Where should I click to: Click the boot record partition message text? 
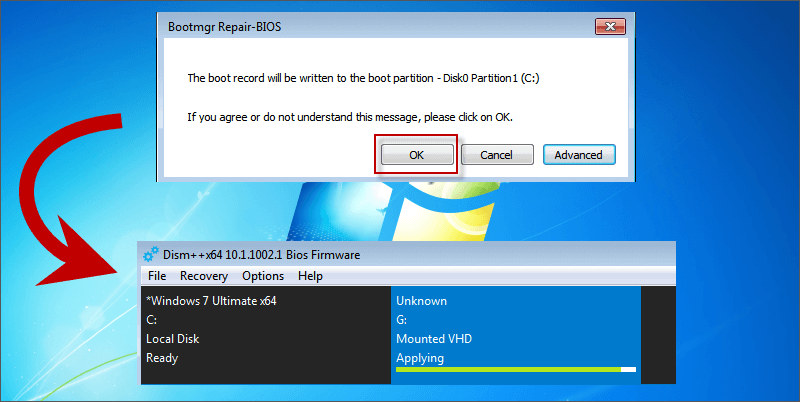point(363,78)
